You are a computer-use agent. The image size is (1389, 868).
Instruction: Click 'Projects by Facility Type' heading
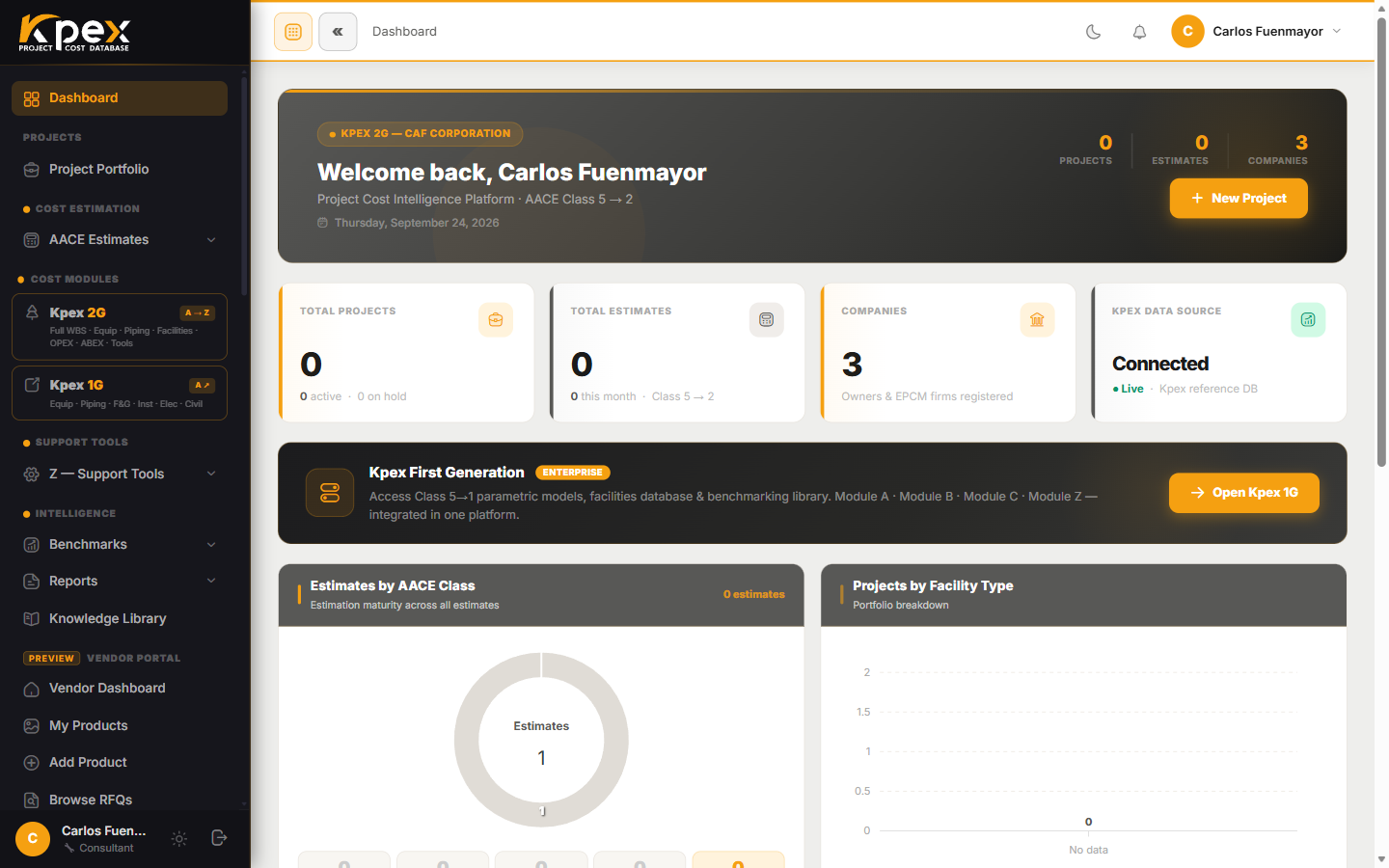tap(933, 586)
